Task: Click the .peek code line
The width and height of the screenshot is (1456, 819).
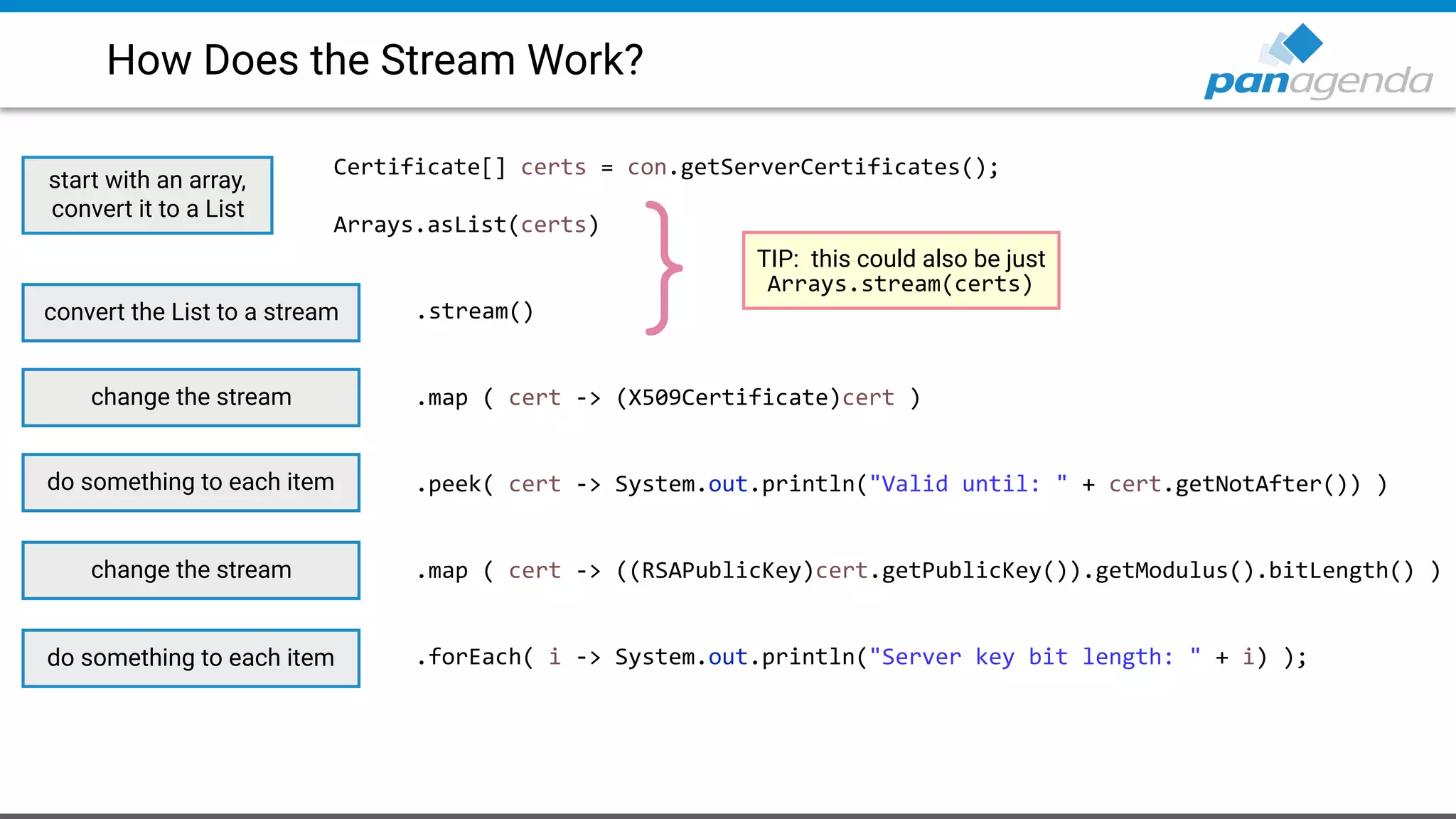Action: (x=901, y=484)
